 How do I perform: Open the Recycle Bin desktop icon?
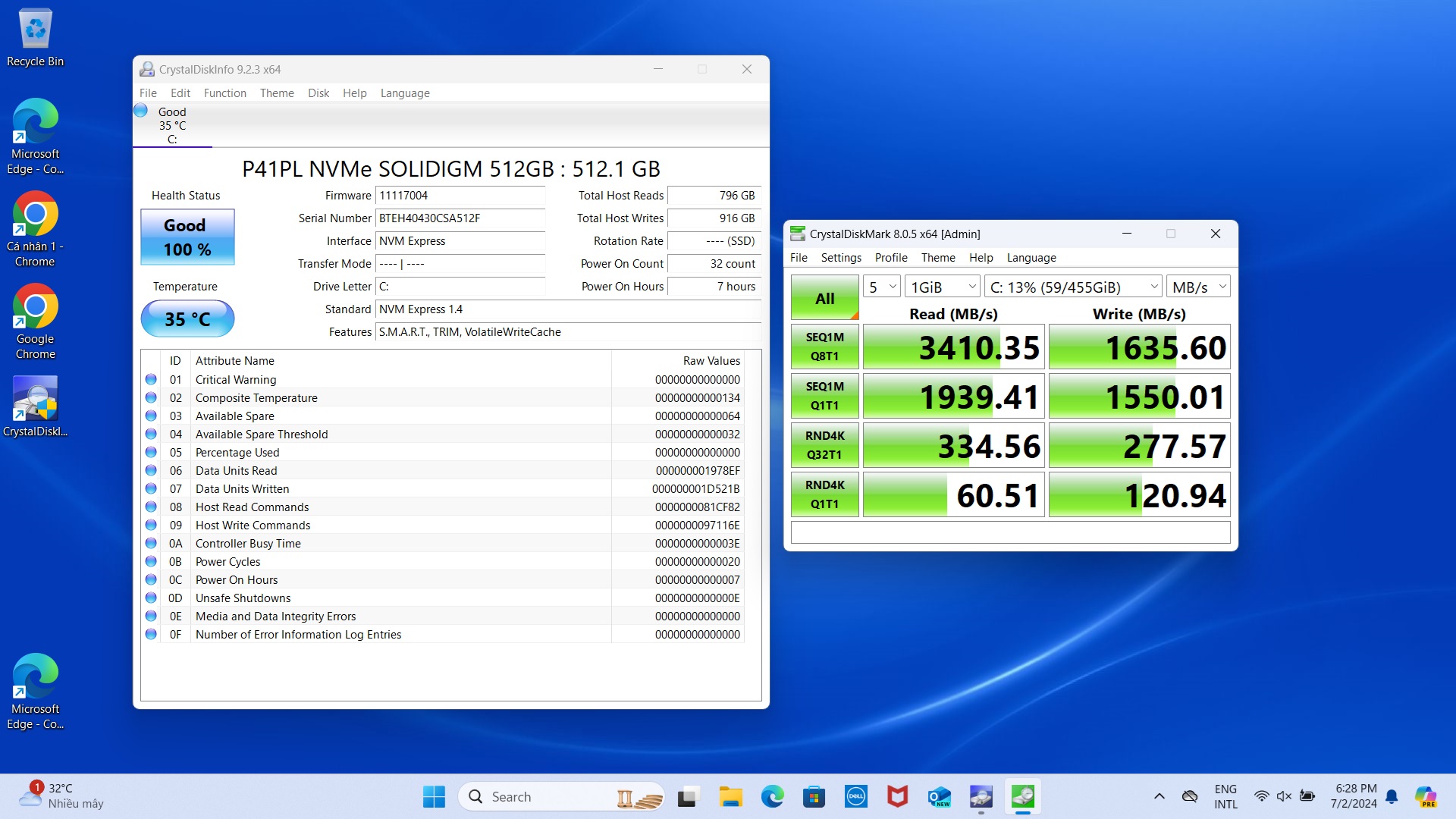click(35, 38)
